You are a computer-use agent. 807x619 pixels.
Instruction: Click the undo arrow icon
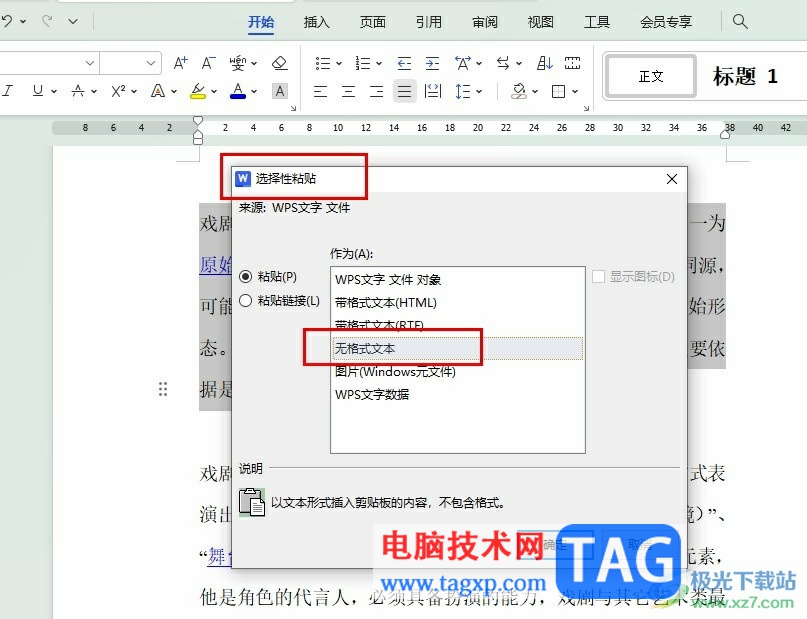pyautogui.click(x=7, y=21)
